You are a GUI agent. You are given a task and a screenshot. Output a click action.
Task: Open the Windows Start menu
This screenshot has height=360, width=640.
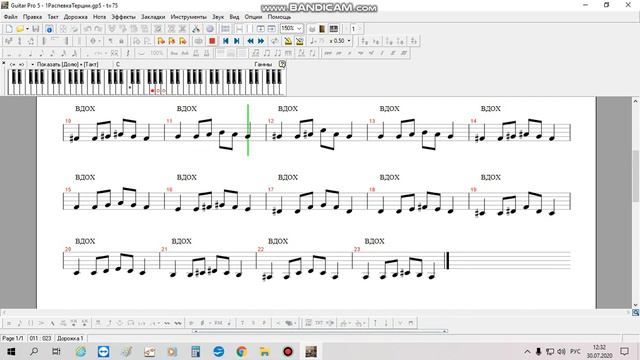pos(11,351)
